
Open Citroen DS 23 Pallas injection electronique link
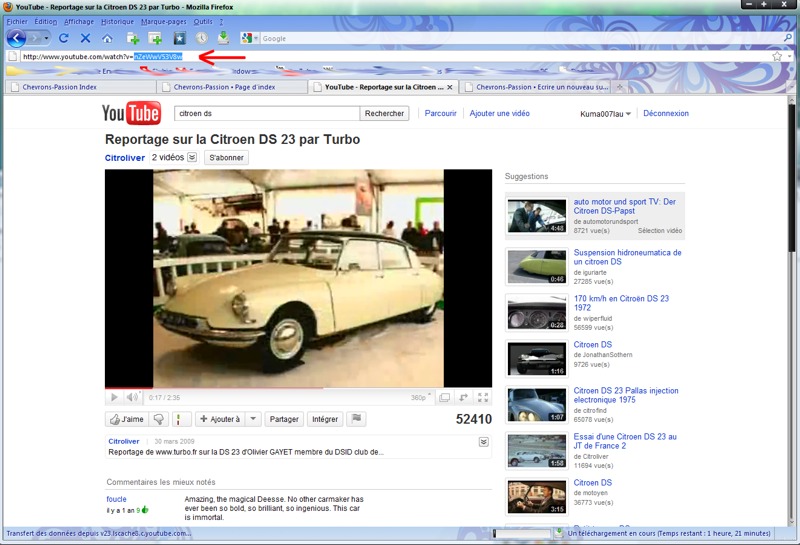pyautogui.click(x=626, y=395)
